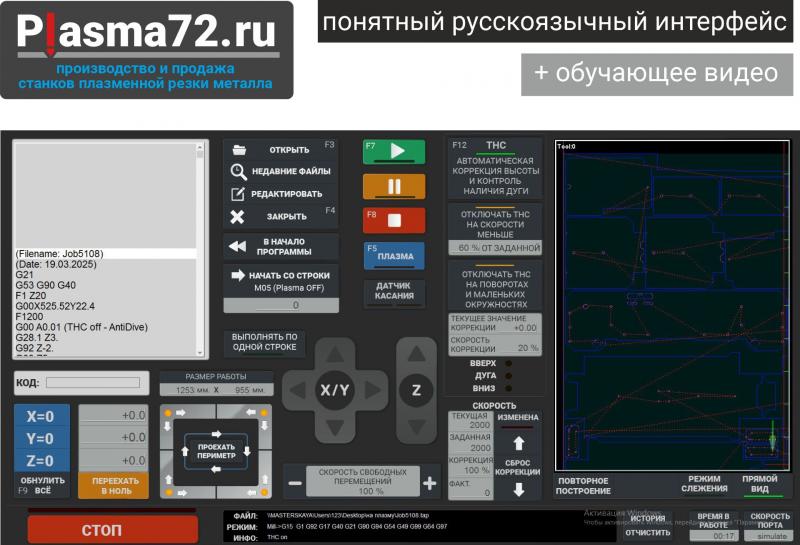The image size is (800, 545).
Task: Toggle ВЫПОЛНЯТЬ ПО ОДНОЙ СТРОКЕ mode
Action: point(264,342)
